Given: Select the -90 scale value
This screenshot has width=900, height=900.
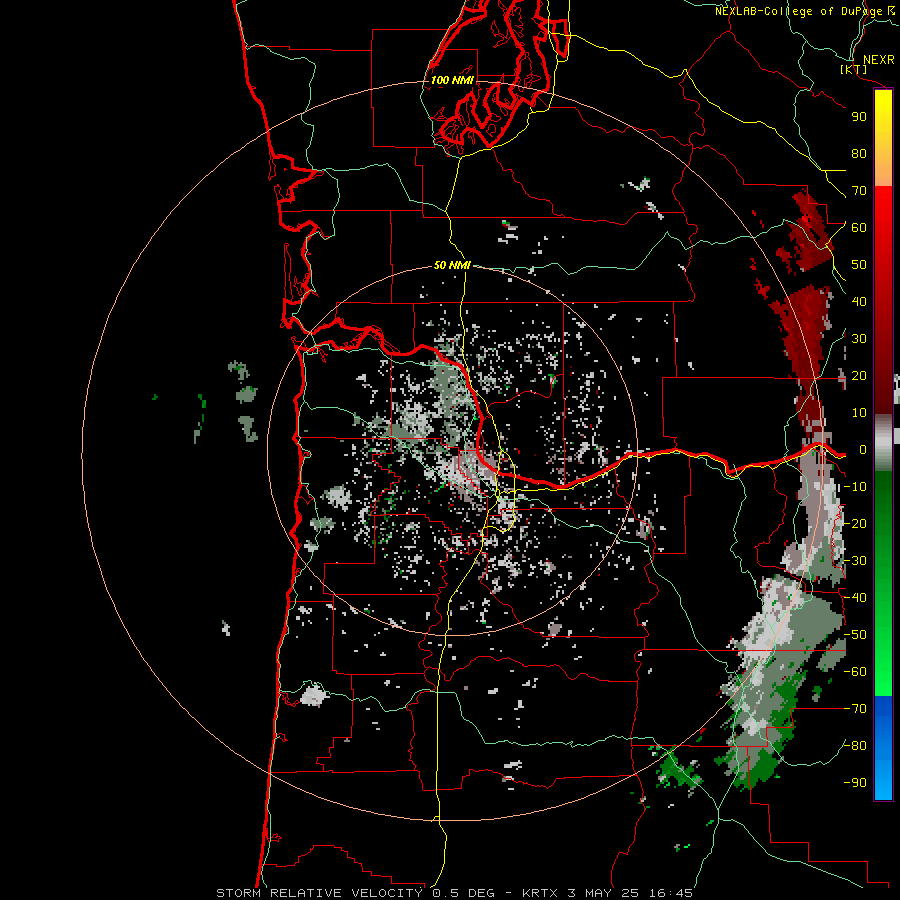Looking at the screenshot, I should (x=855, y=783).
